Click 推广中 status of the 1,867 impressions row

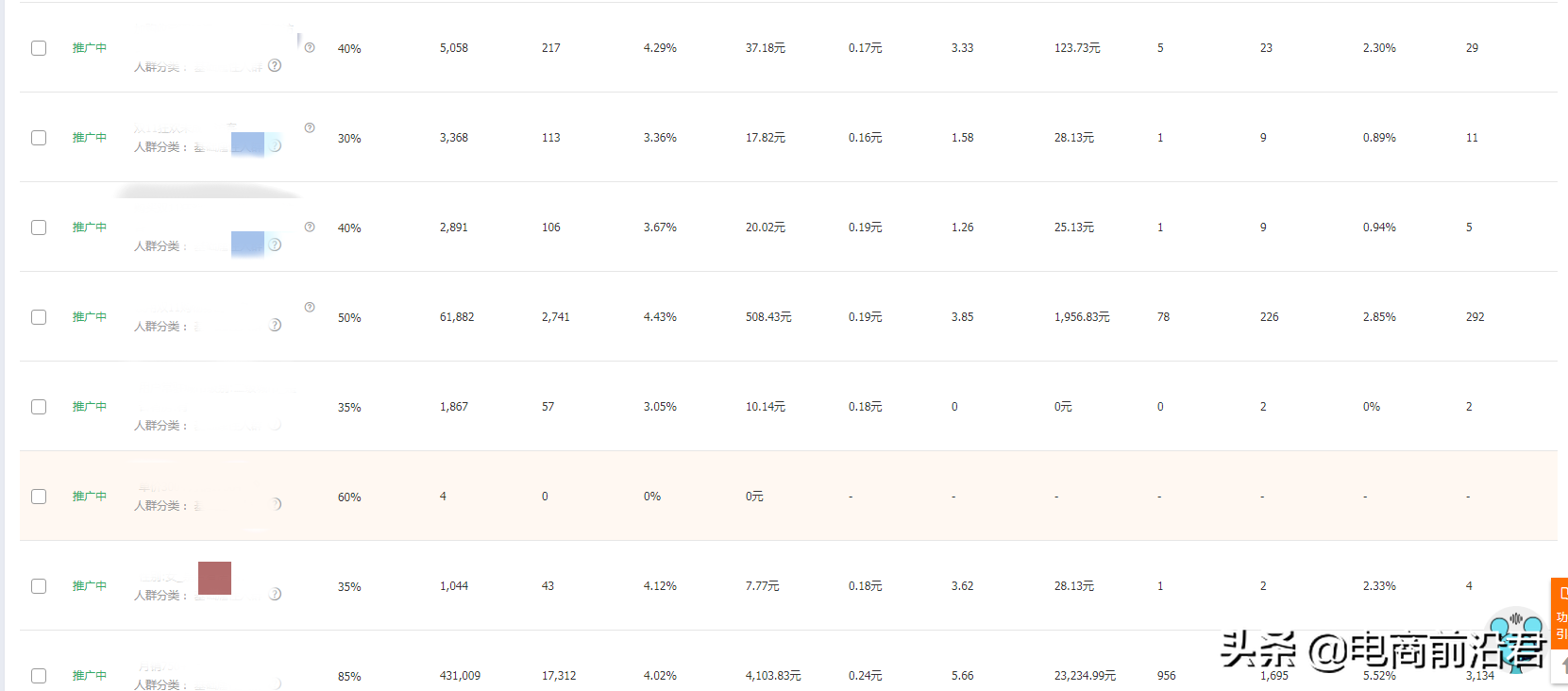pyautogui.click(x=90, y=407)
